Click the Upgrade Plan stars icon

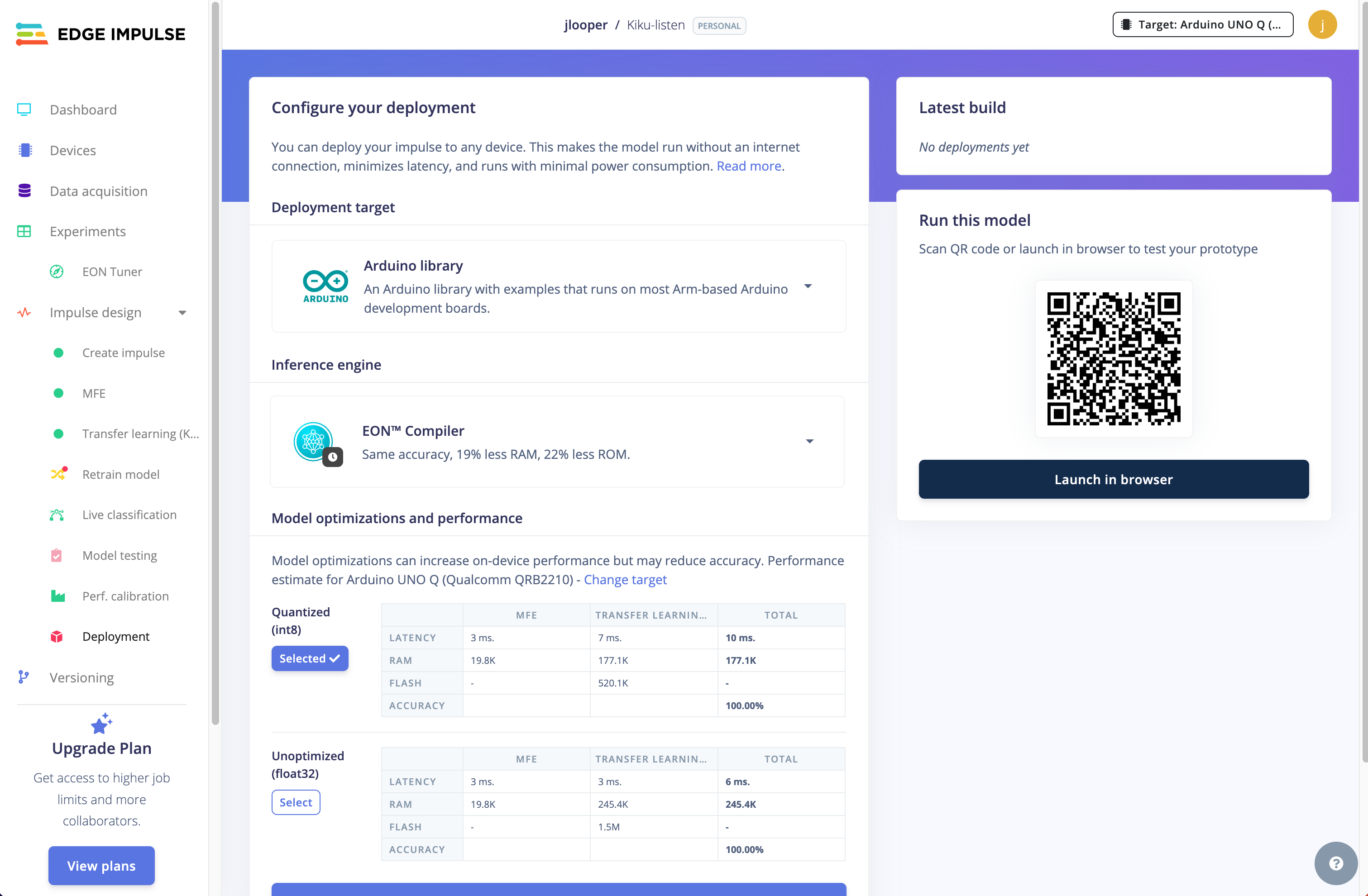click(102, 724)
